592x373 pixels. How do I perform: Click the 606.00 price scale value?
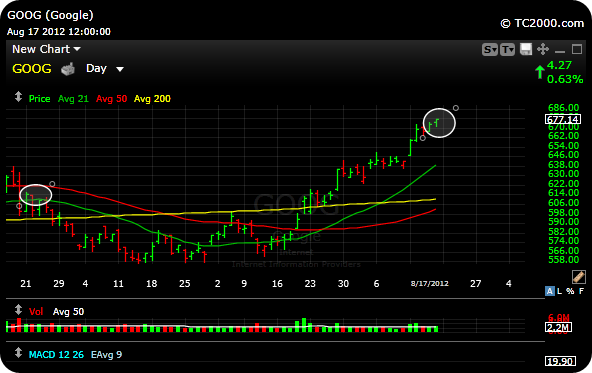563,203
